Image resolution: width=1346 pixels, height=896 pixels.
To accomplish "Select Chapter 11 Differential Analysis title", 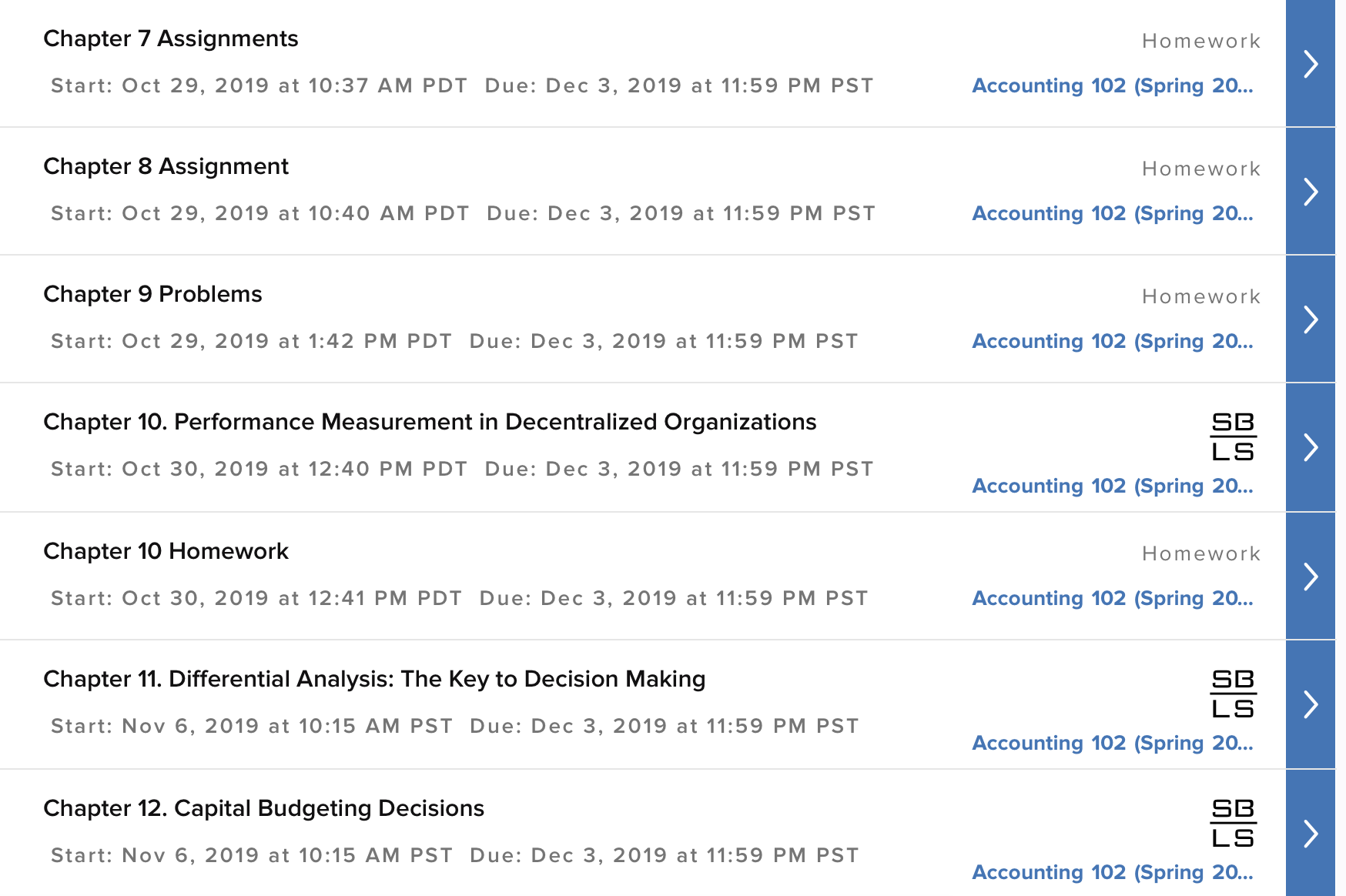I will pos(374,679).
